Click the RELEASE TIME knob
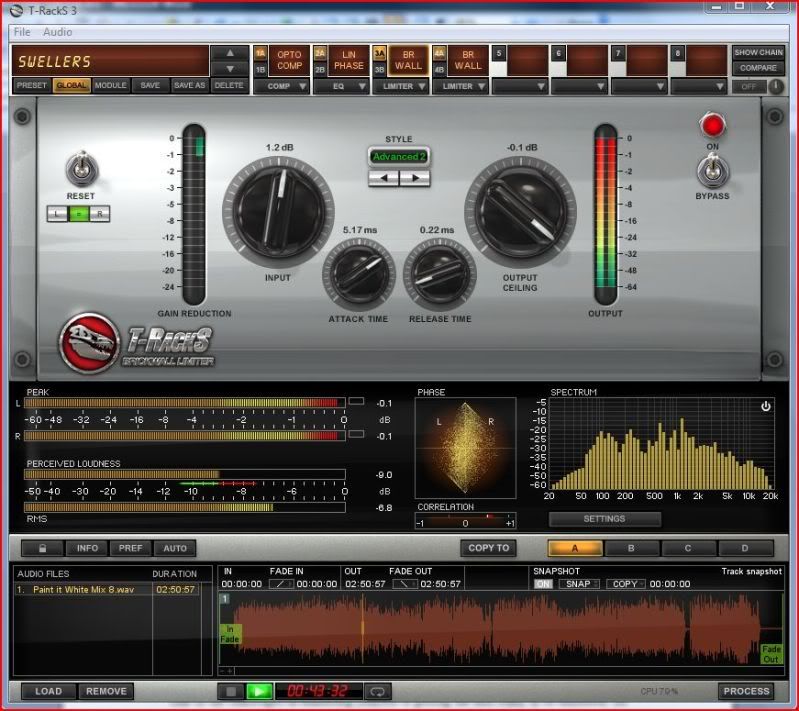 click(440, 274)
